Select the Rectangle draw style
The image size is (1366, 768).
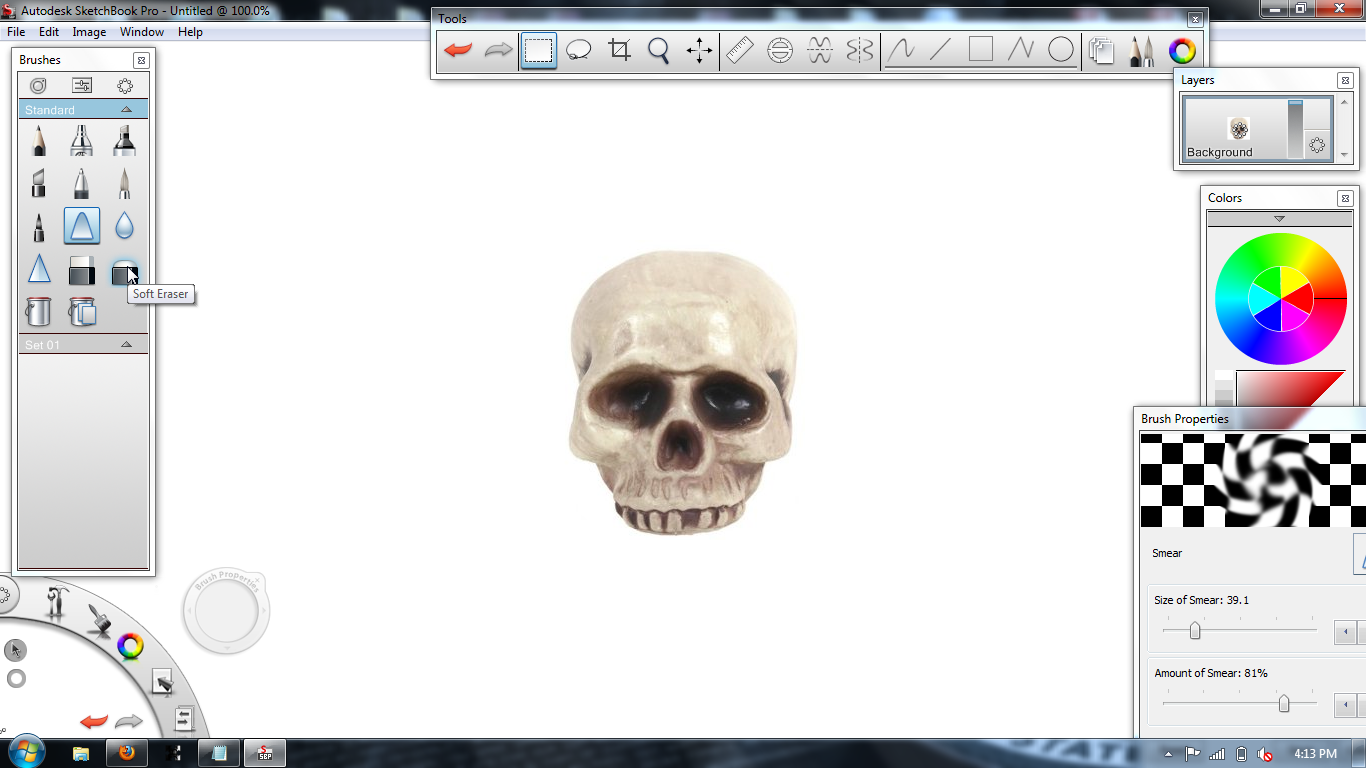click(x=981, y=50)
